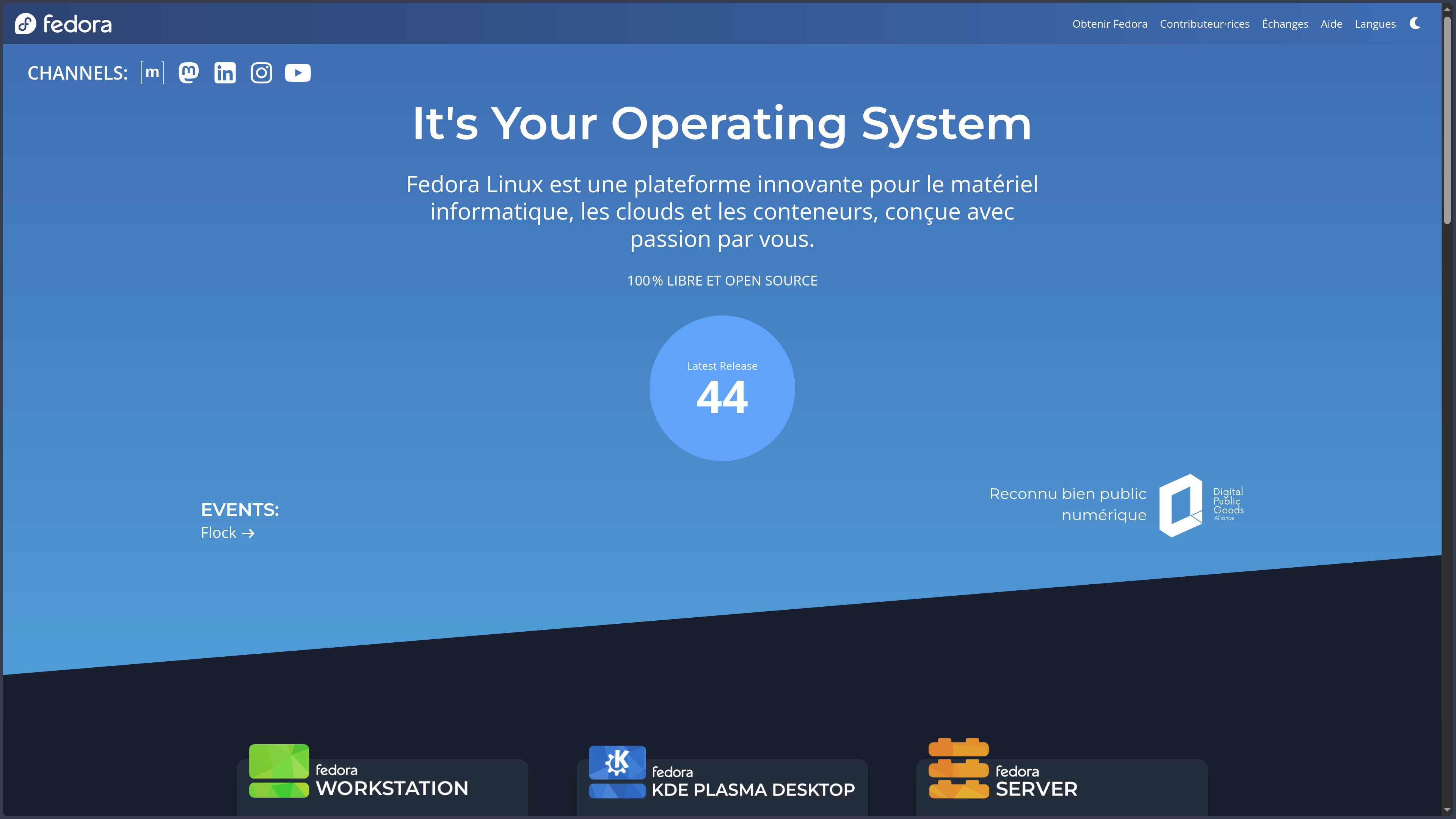
Task: Click the Digital Public Goods Alliance logo
Action: (x=1201, y=505)
